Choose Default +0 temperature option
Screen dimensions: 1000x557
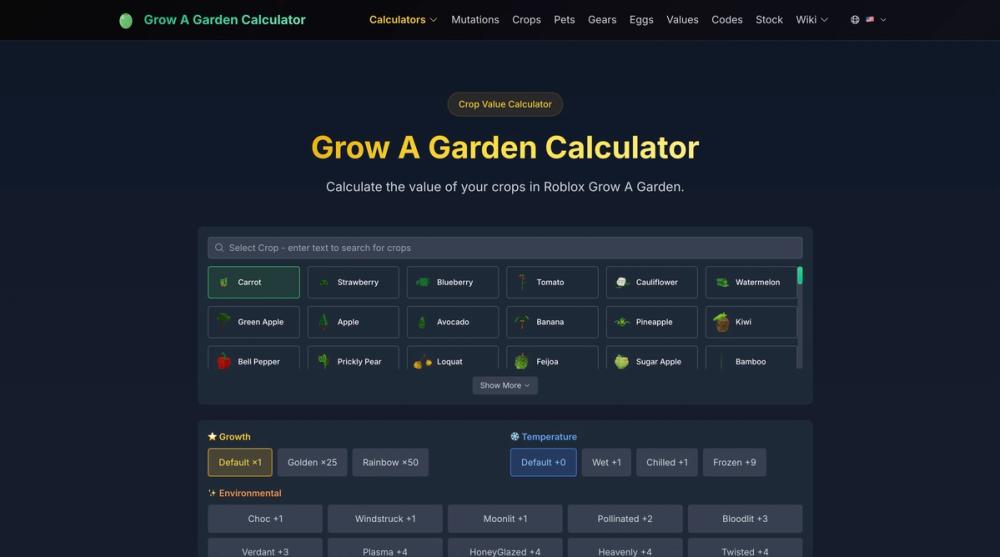[x=543, y=462]
